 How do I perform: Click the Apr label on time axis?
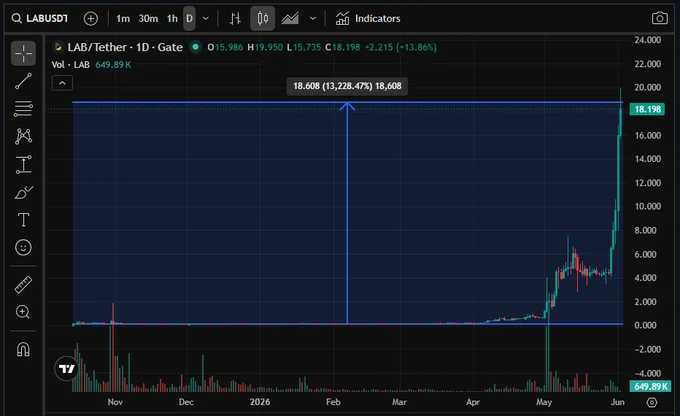pos(473,402)
